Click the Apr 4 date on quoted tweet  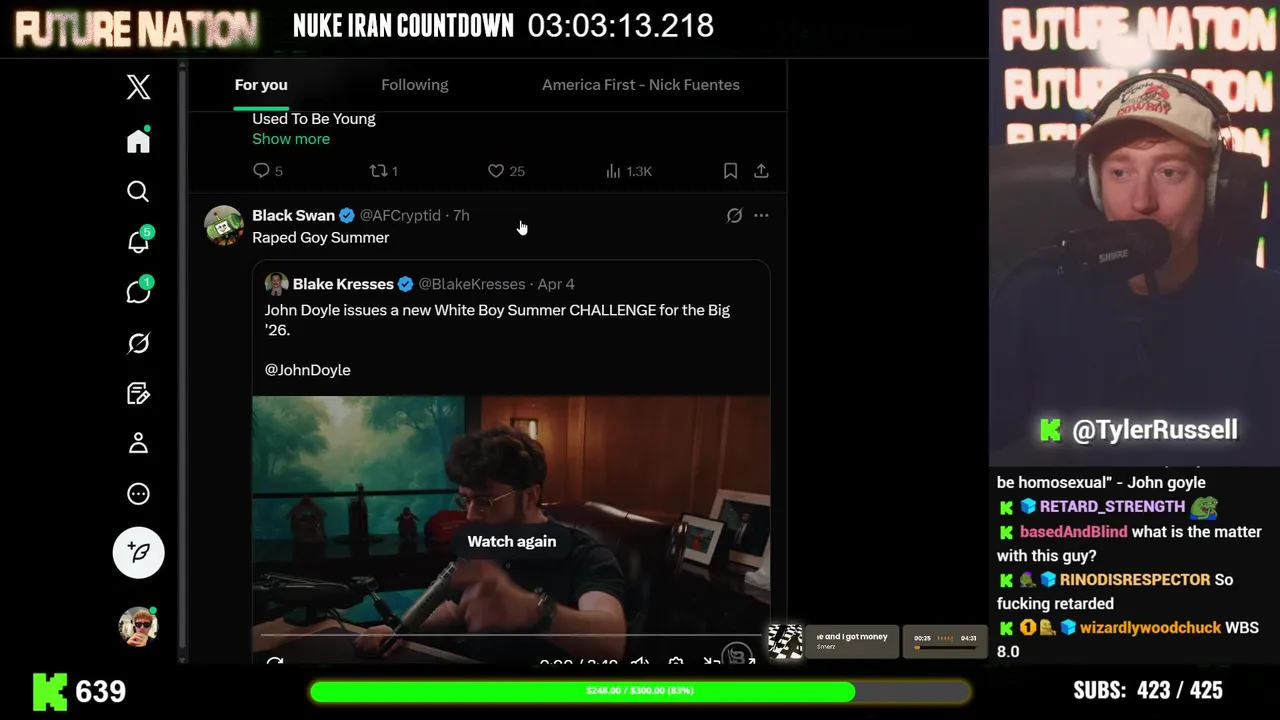556,284
